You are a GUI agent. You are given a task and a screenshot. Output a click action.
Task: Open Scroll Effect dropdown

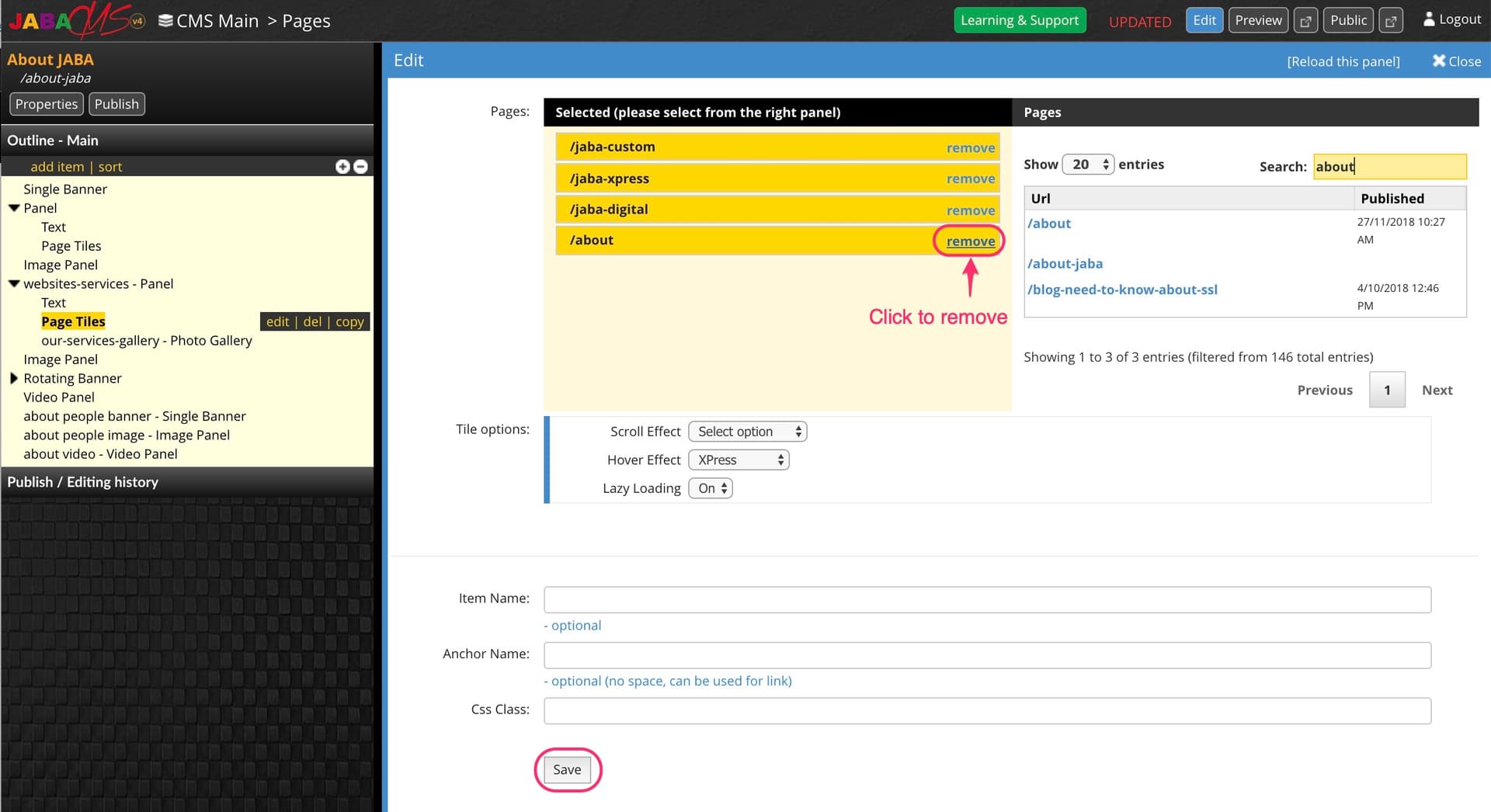[747, 432]
